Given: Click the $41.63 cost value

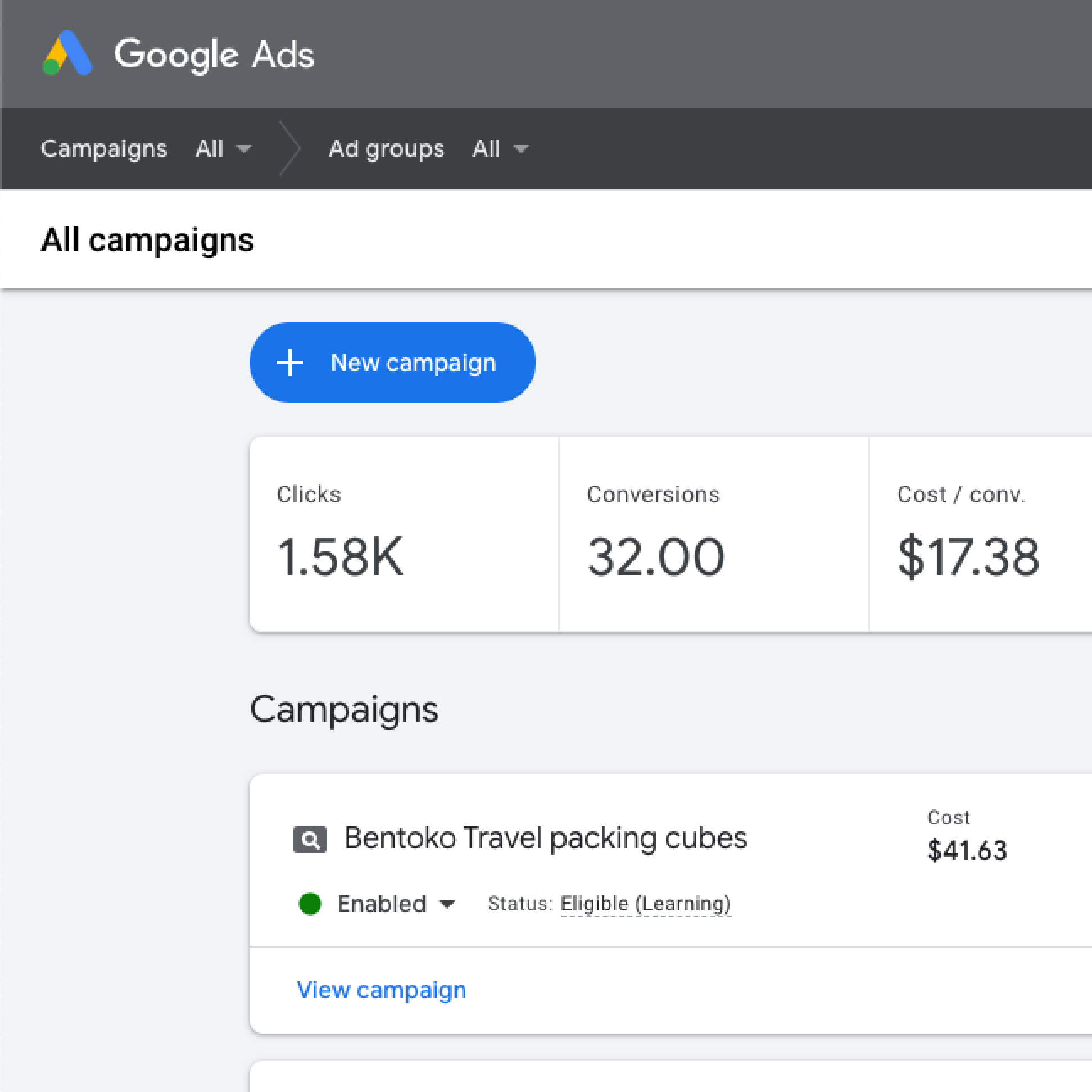Looking at the screenshot, I should 967,851.
